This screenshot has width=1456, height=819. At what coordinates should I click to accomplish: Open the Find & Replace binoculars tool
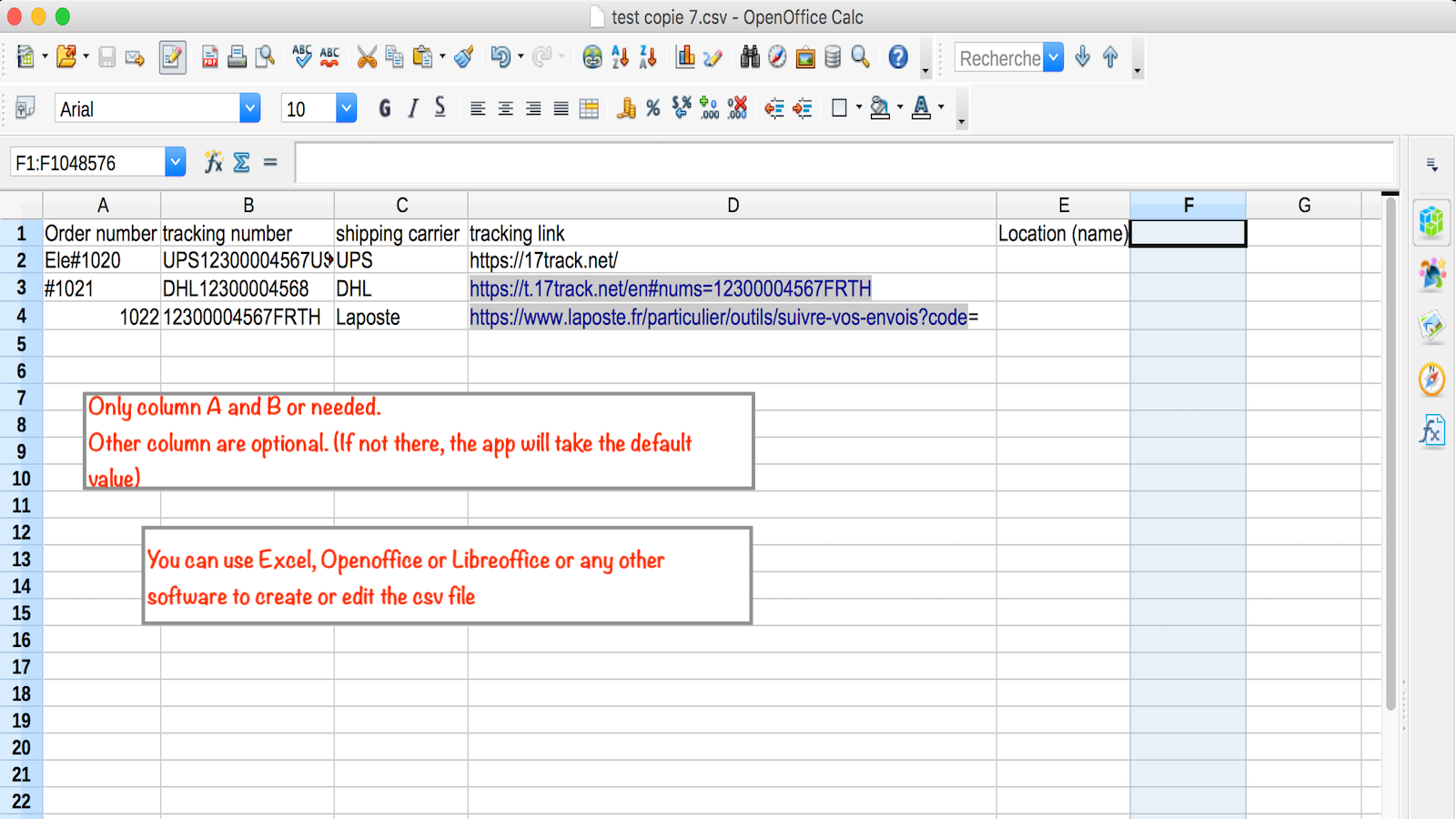click(750, 56)
